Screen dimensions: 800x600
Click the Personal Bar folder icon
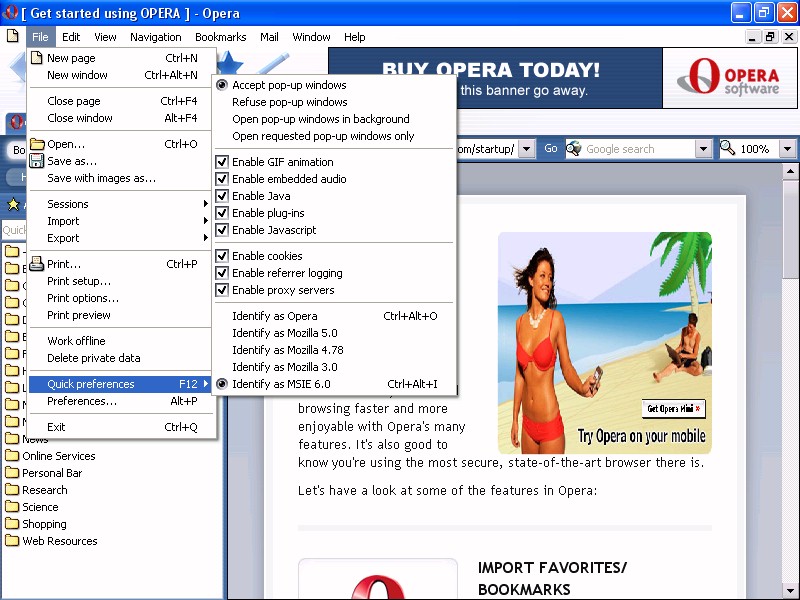[x=12, y=472]
